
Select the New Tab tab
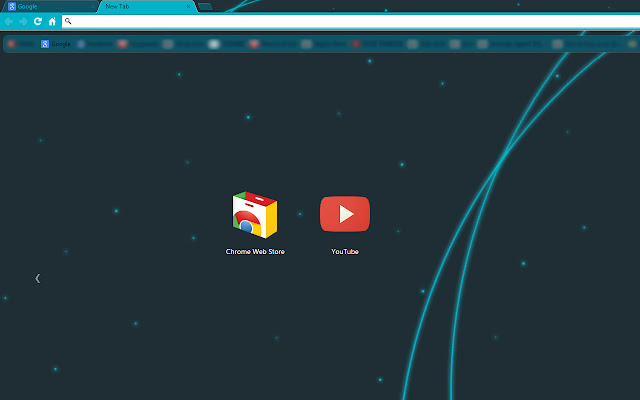(x=147, y=7)
